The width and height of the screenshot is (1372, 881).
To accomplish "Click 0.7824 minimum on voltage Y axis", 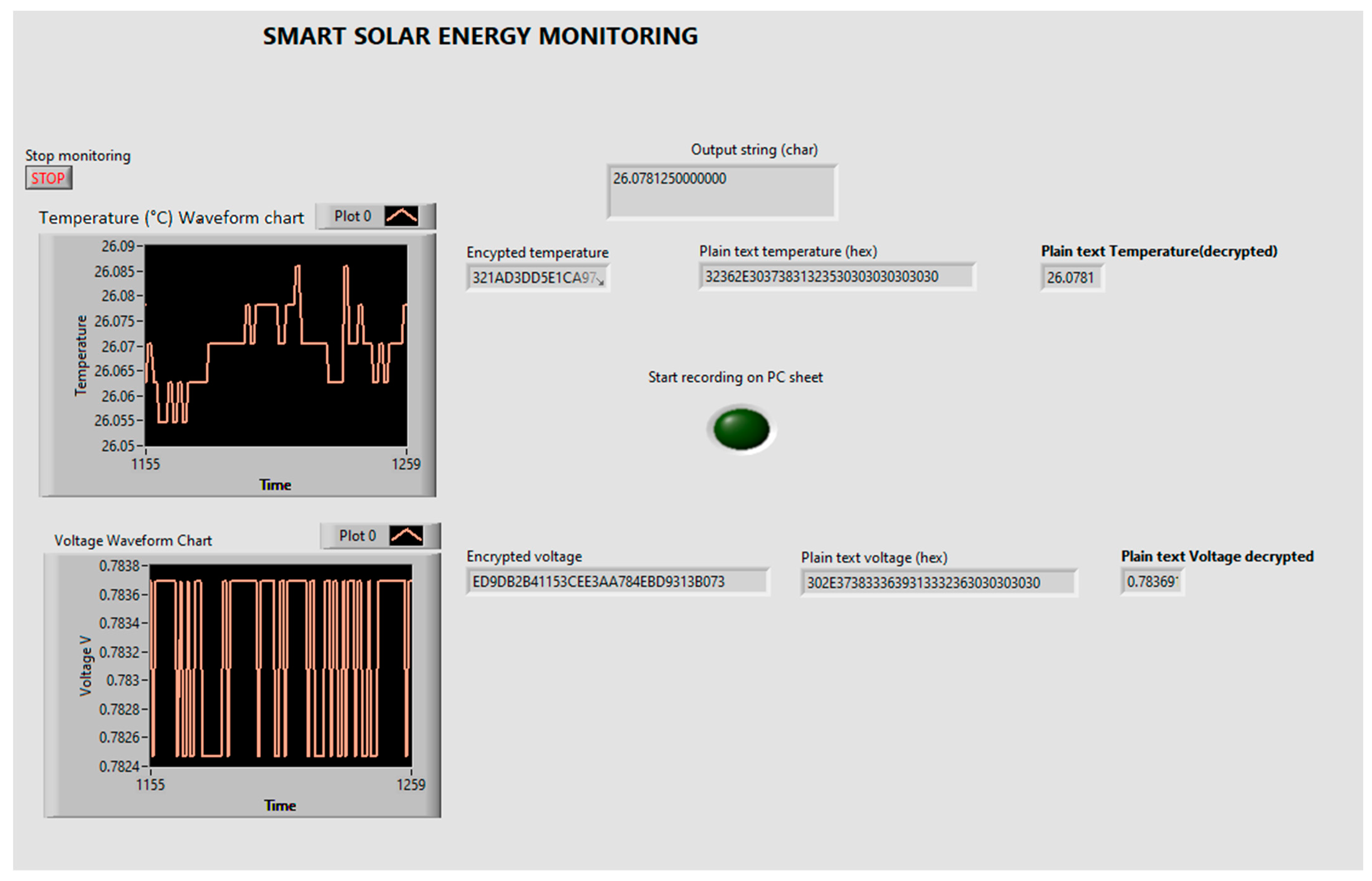I will (119, 766).
